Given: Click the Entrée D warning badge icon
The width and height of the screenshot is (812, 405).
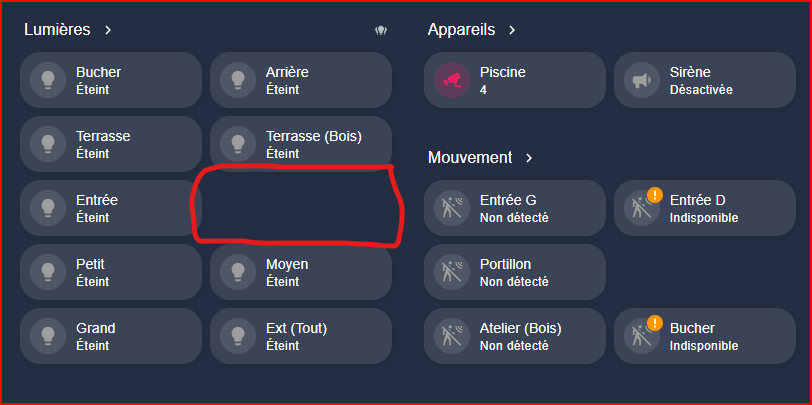Looking at the screenshot, I should 655,195.
